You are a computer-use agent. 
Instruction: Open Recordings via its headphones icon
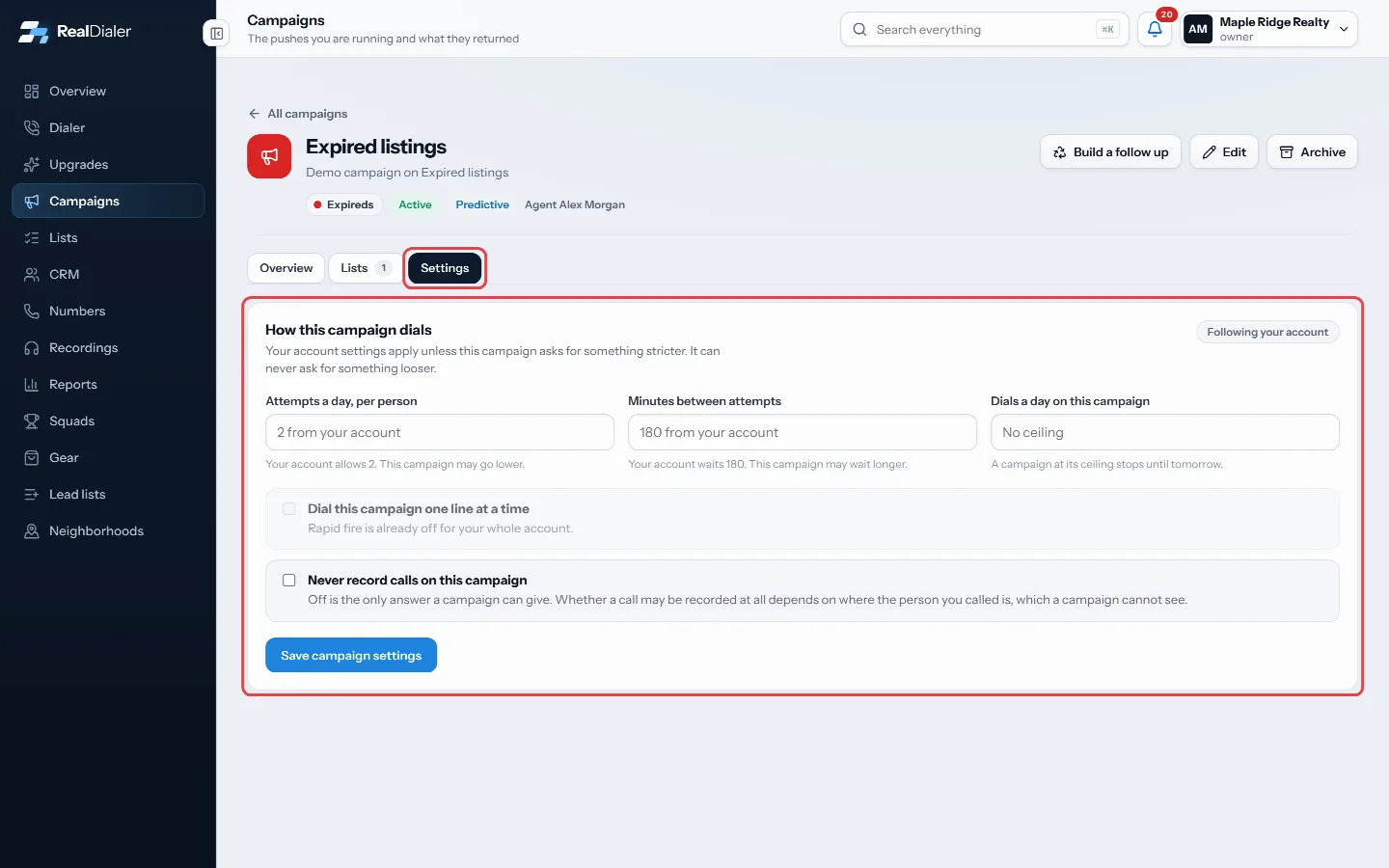tap(32, 348)
